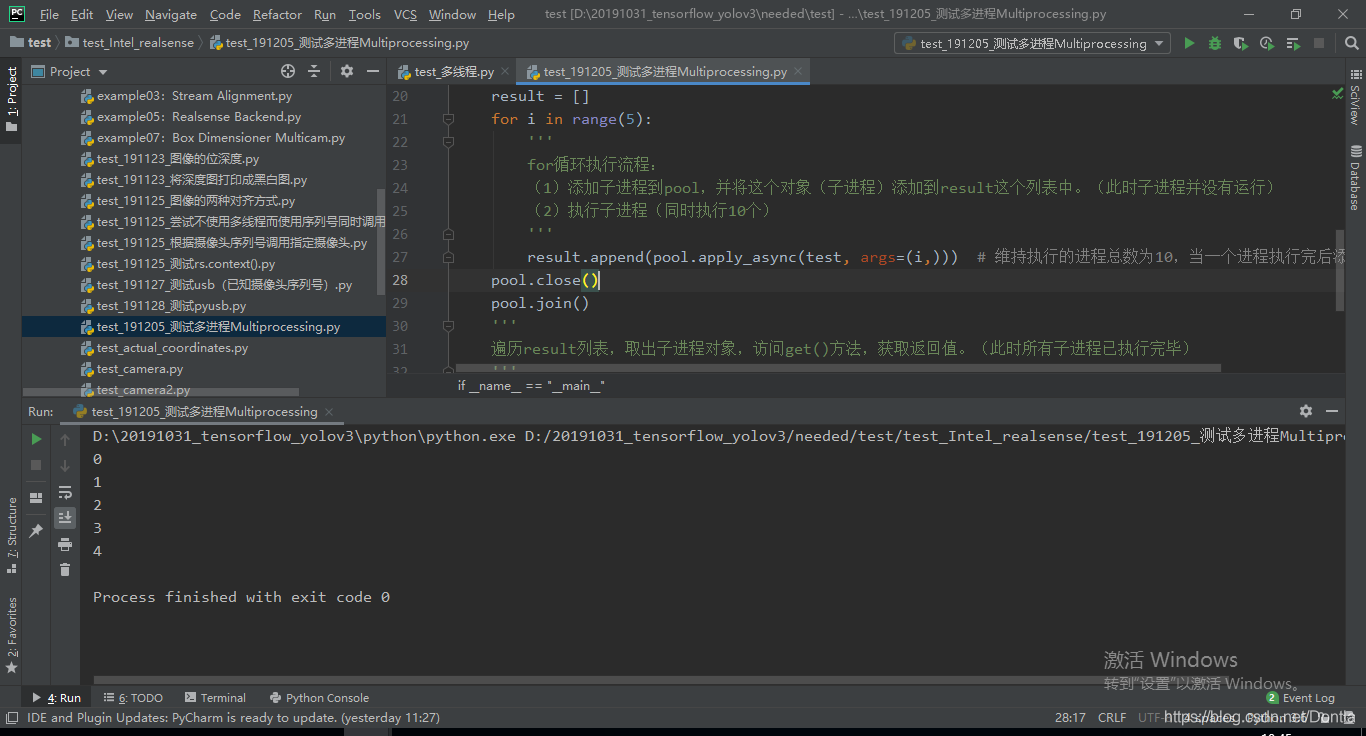The height and width of the screenshot is (736, 1366).
Task: Close test_多线程.py editor tab
Action: (505, 72)
